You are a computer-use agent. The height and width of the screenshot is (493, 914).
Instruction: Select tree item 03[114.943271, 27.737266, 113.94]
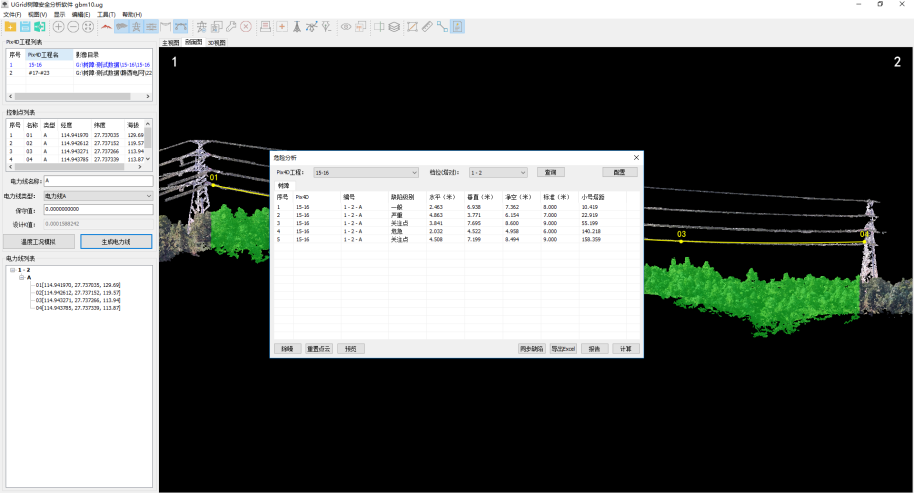(x=78, y=300)
